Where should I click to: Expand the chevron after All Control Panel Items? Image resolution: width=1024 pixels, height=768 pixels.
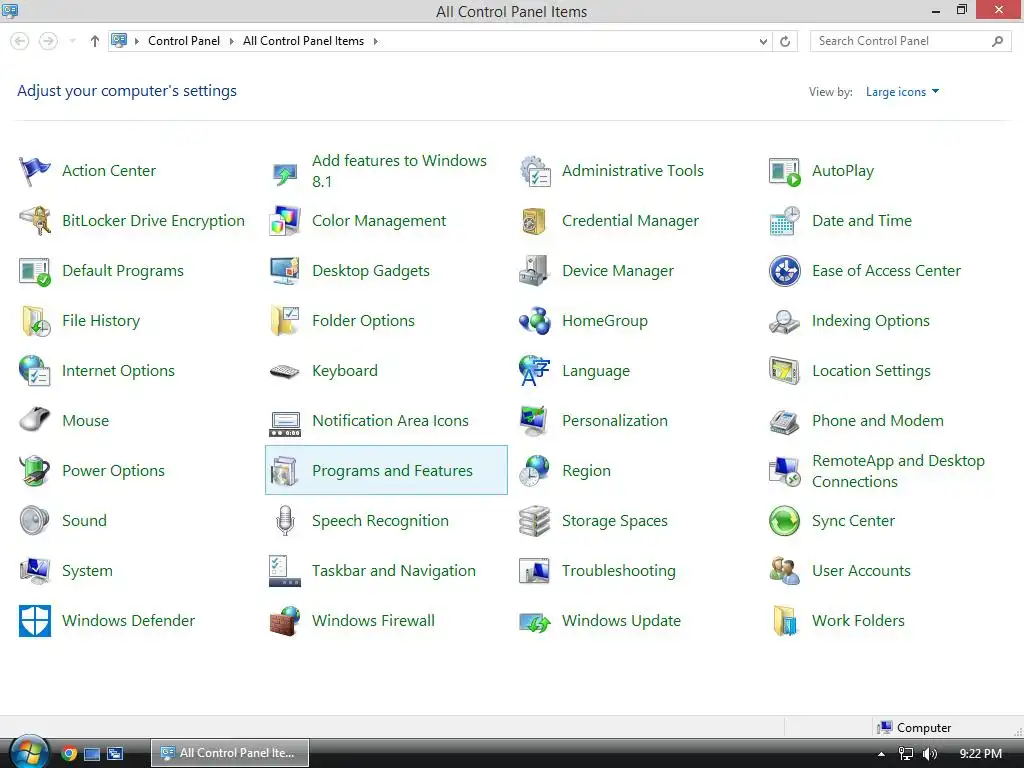pyautogui.click(x=376, y=41)
